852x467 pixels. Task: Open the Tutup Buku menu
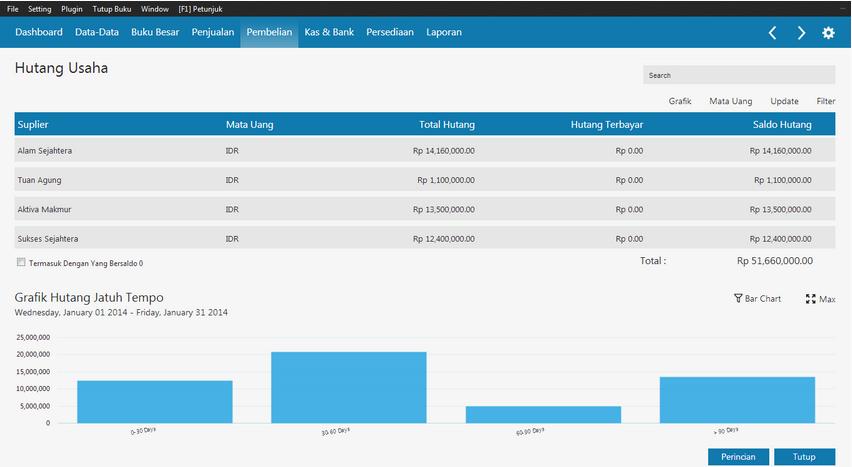point(112,8)
